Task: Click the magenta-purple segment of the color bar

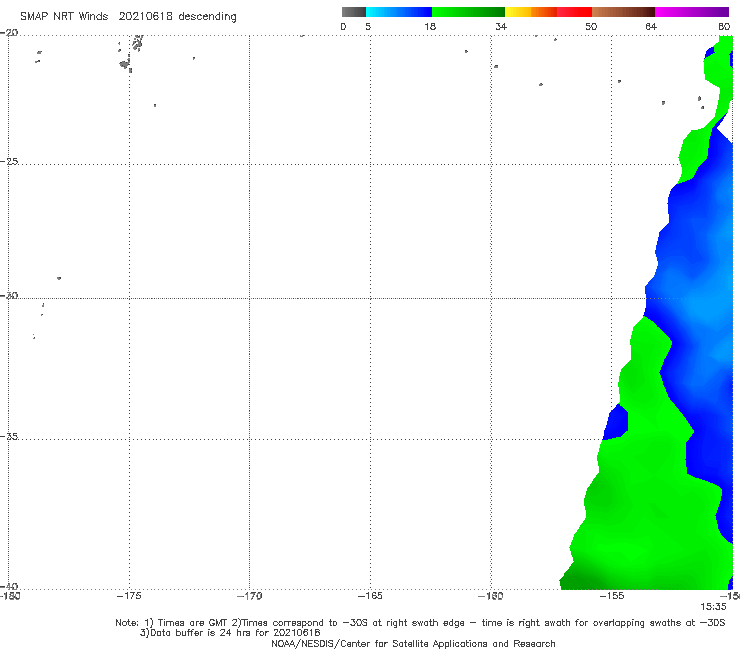Action: point(692,12)
